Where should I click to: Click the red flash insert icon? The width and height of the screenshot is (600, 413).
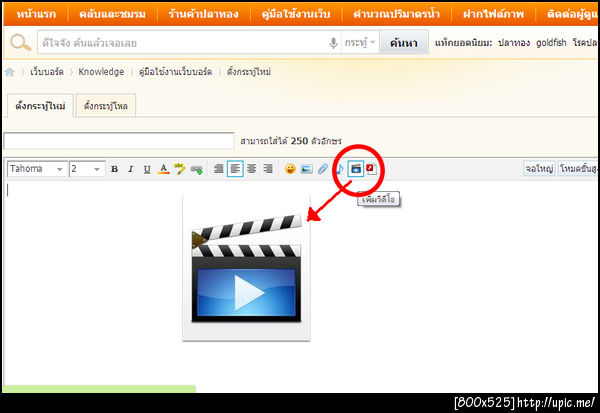371,169
